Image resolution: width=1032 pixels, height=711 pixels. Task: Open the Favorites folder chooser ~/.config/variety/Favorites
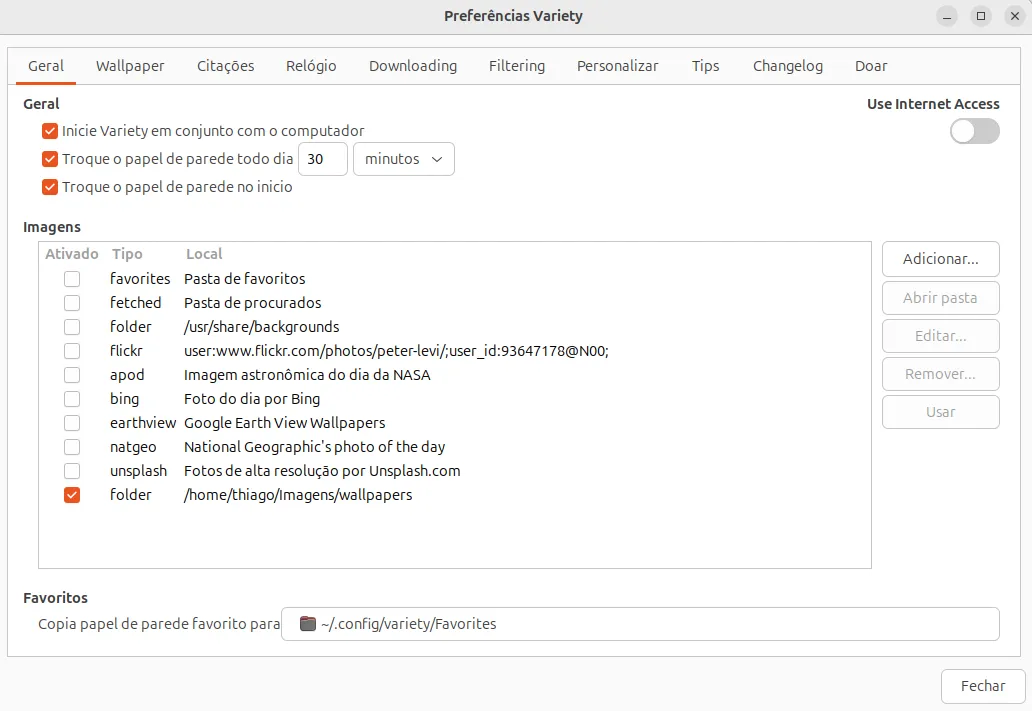640,623
